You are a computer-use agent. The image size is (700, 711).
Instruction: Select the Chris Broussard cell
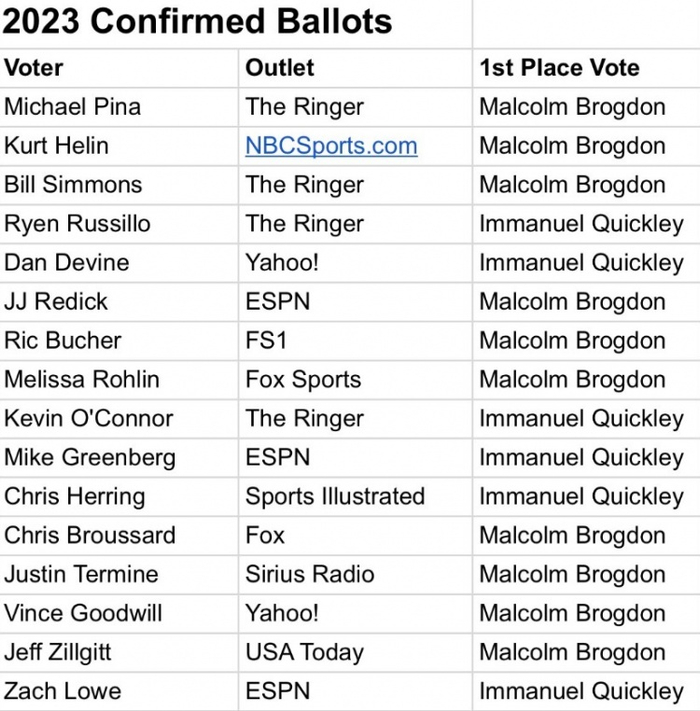(89, 536)
